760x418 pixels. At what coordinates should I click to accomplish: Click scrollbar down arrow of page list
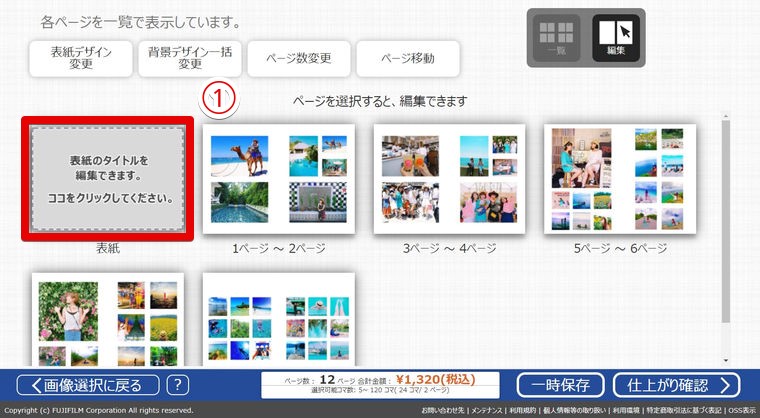(726, 359)
